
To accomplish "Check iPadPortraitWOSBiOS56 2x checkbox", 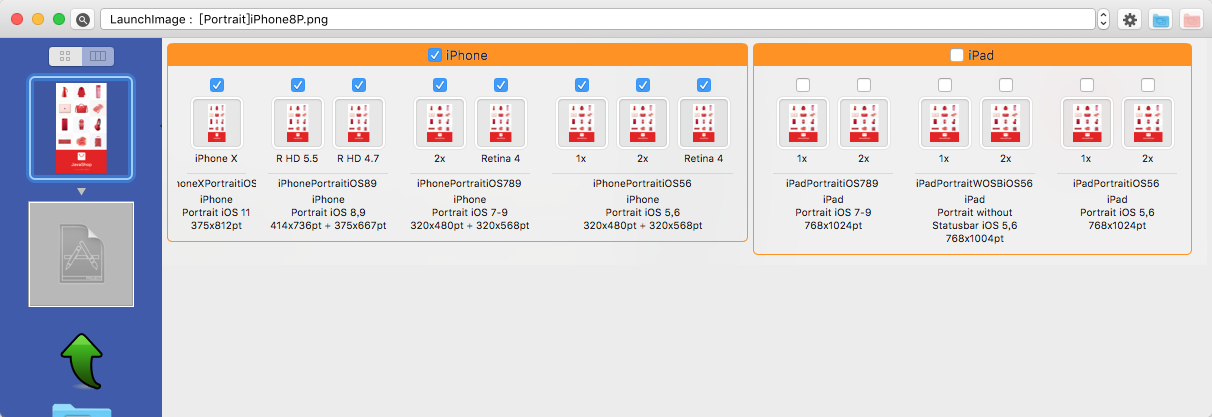I will coord(1005,85).
